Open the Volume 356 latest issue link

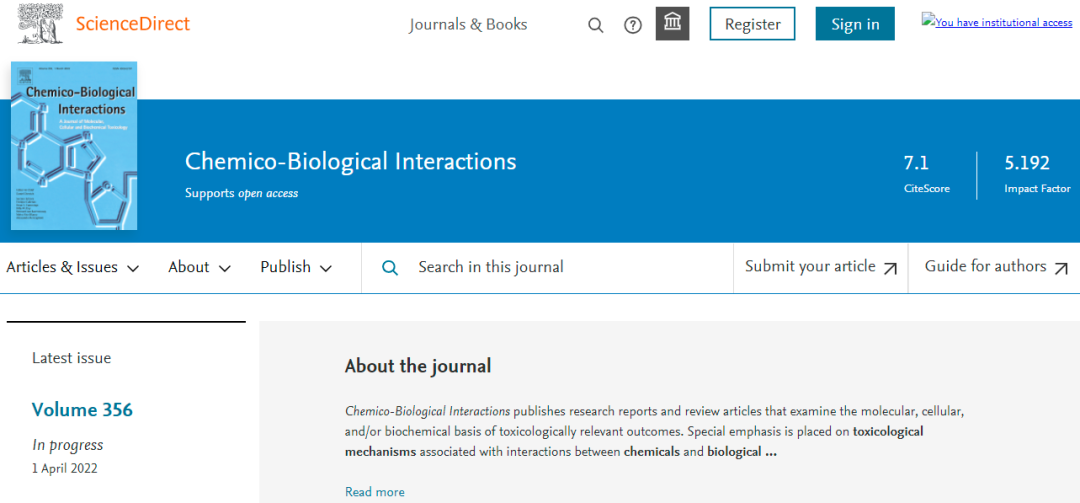point(82,410)
